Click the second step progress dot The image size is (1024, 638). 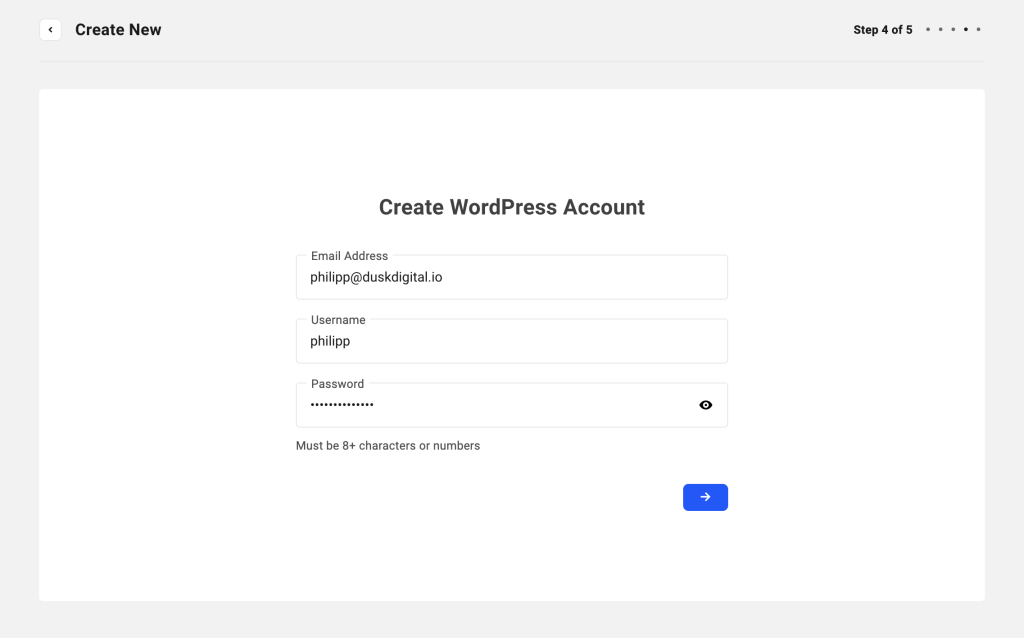pos(941,29)
